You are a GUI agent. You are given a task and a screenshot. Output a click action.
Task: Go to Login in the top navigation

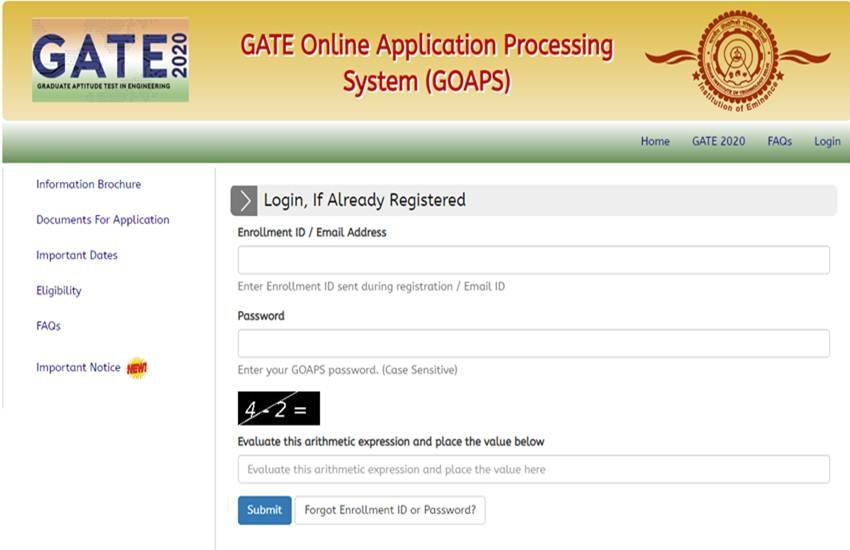827,141
